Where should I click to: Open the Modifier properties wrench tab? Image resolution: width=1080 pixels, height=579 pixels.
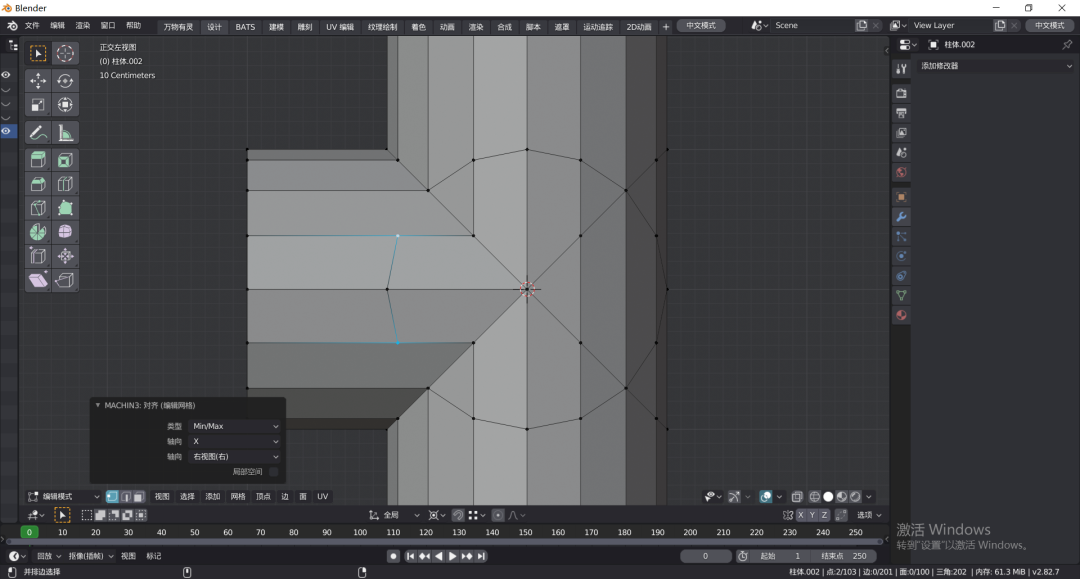tap(901, 217)
